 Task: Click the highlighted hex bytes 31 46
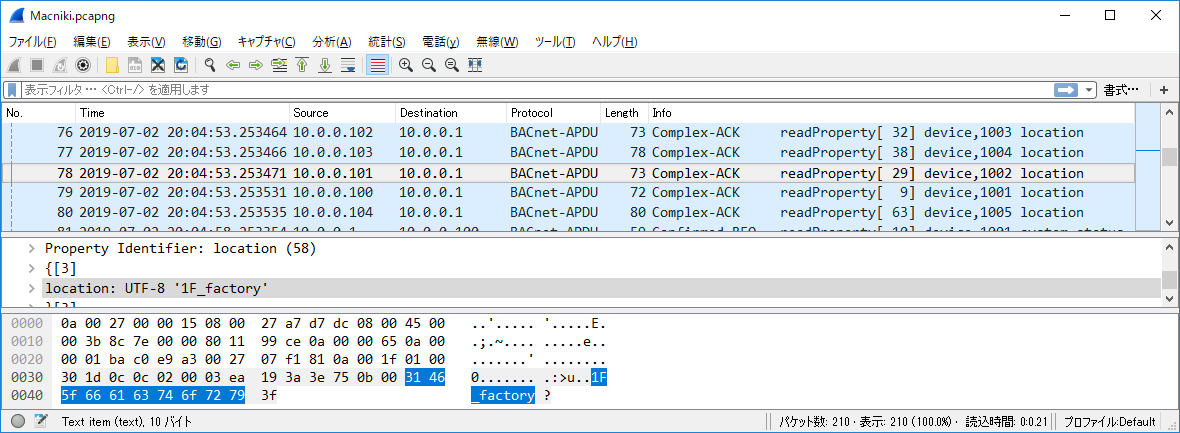pyautogui.click(x=424, y=377)
